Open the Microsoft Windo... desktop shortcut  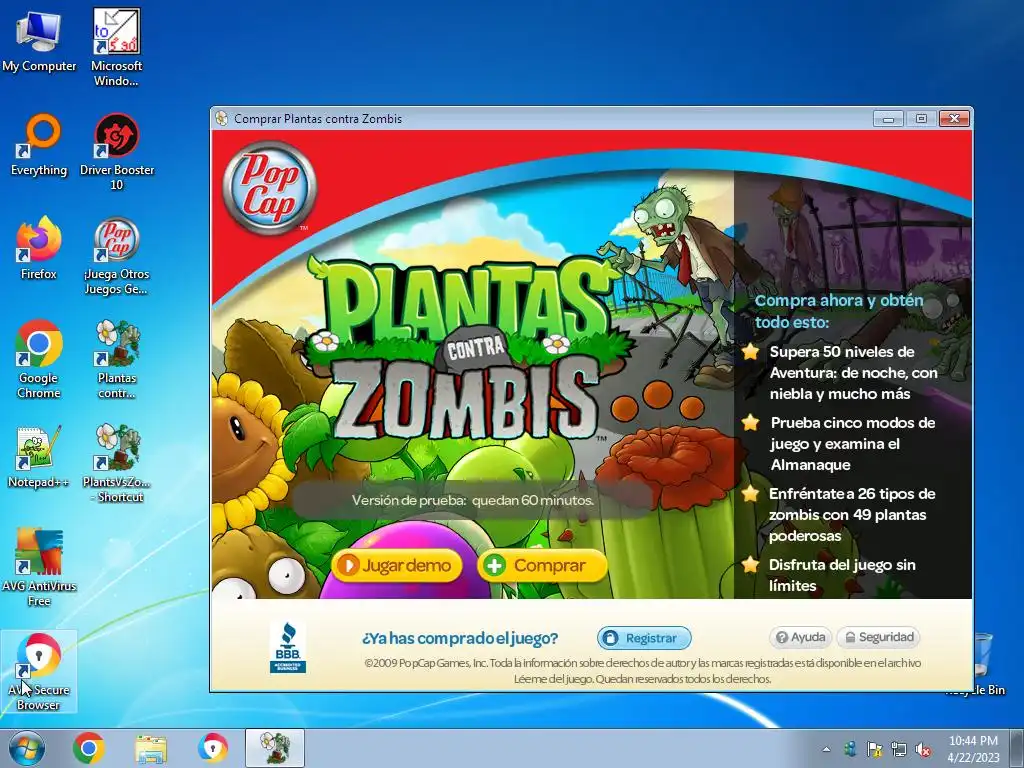[116, 48]
